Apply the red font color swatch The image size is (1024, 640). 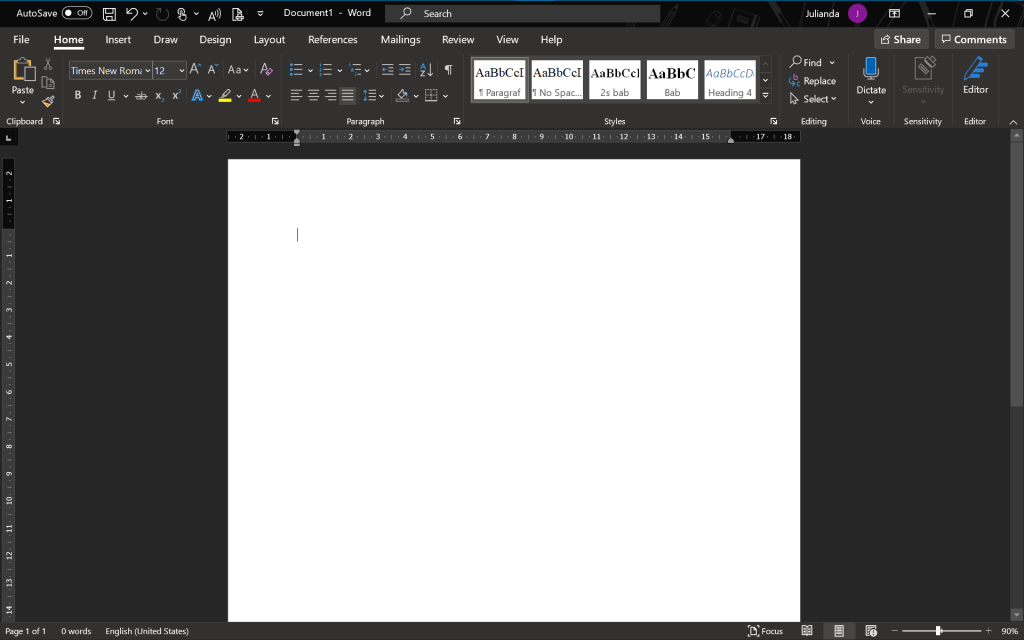254,96
